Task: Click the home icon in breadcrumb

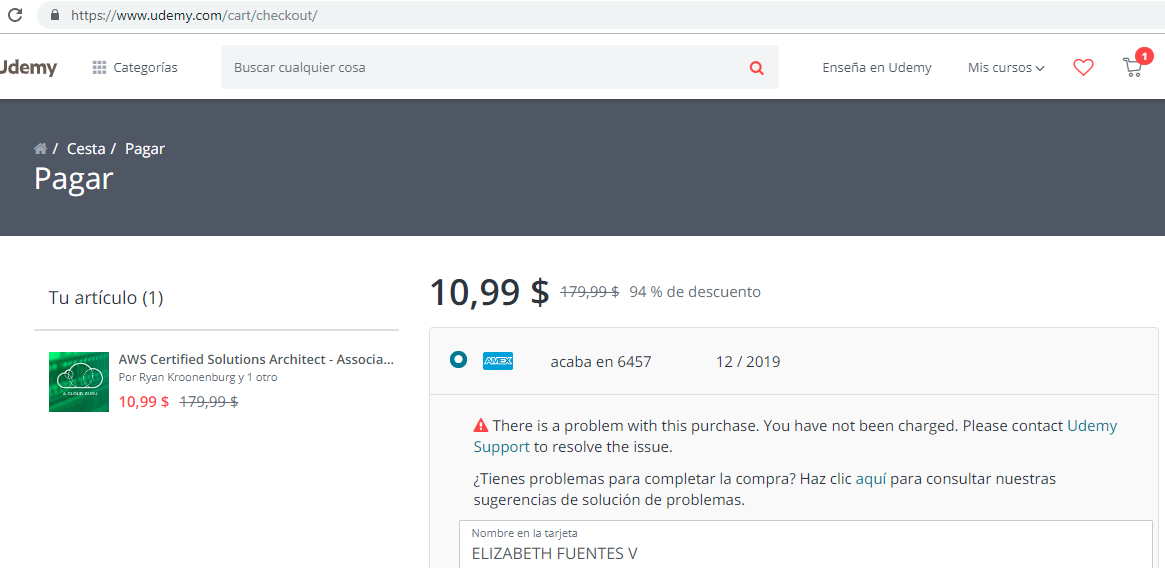Action: (40, 149)
